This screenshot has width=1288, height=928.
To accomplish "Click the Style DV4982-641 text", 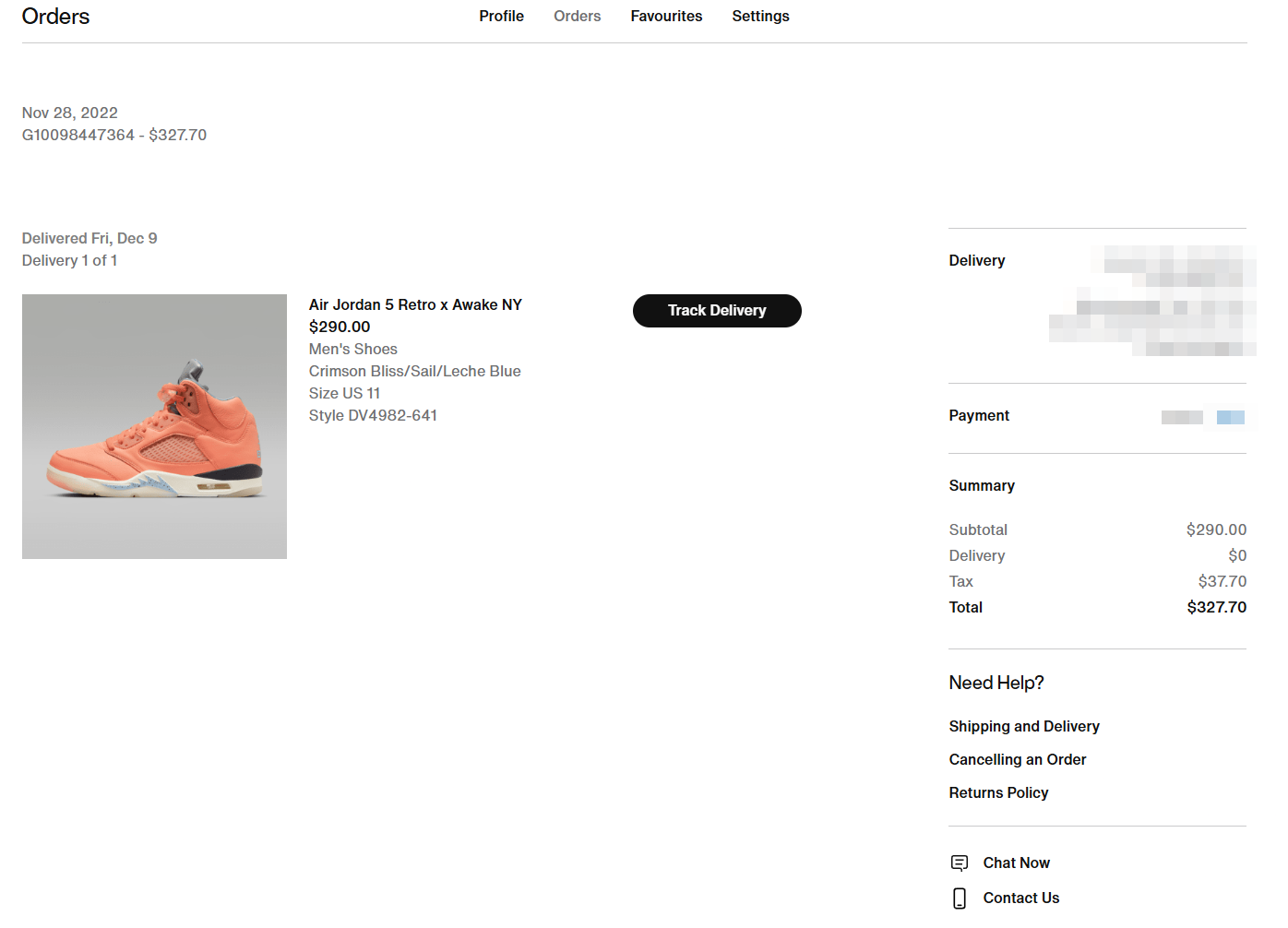I will click(373, 415).
